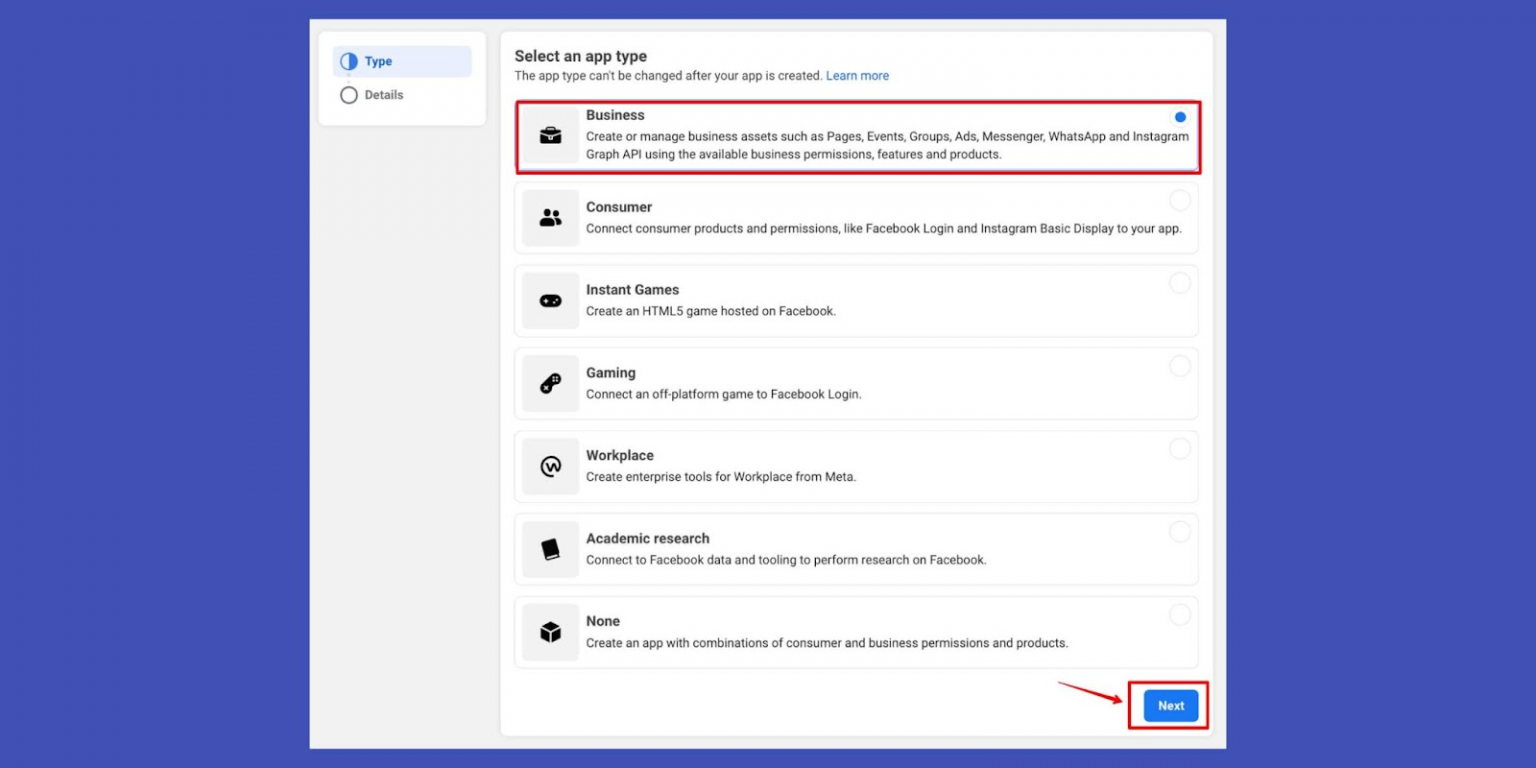Select the Workplace radio button
The height and width of the screenshot is (768, 1536).
click(1180, 449)
